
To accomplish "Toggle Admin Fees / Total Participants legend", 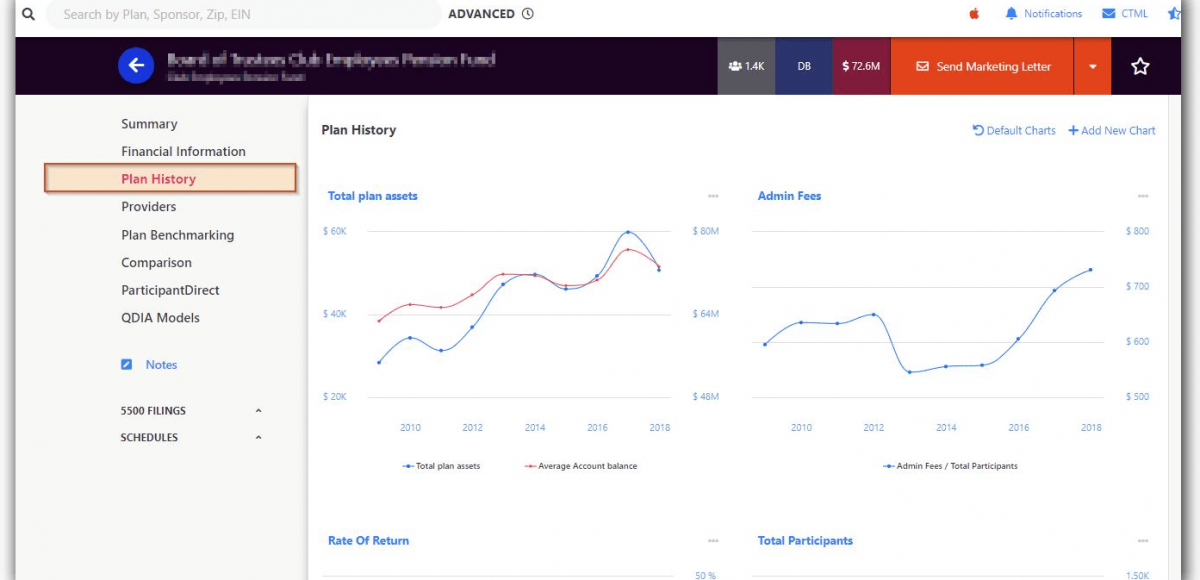I will click(x=950, y=466).
